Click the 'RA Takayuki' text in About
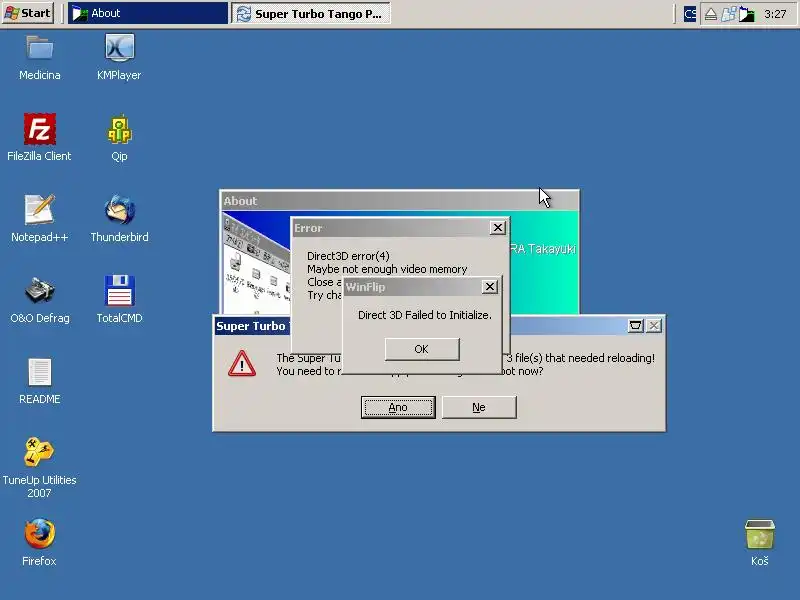This screenshot has height=600, width=800. pos(543,248)
